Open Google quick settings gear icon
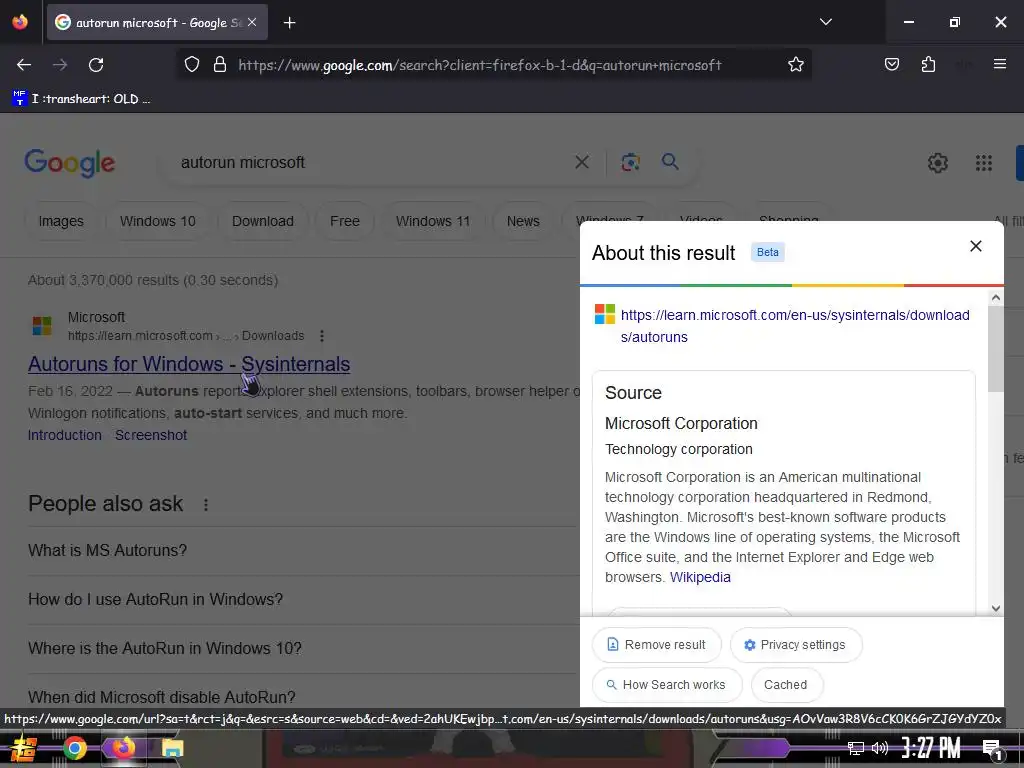This screenshot has height=768, width=1024. [938, 163]
